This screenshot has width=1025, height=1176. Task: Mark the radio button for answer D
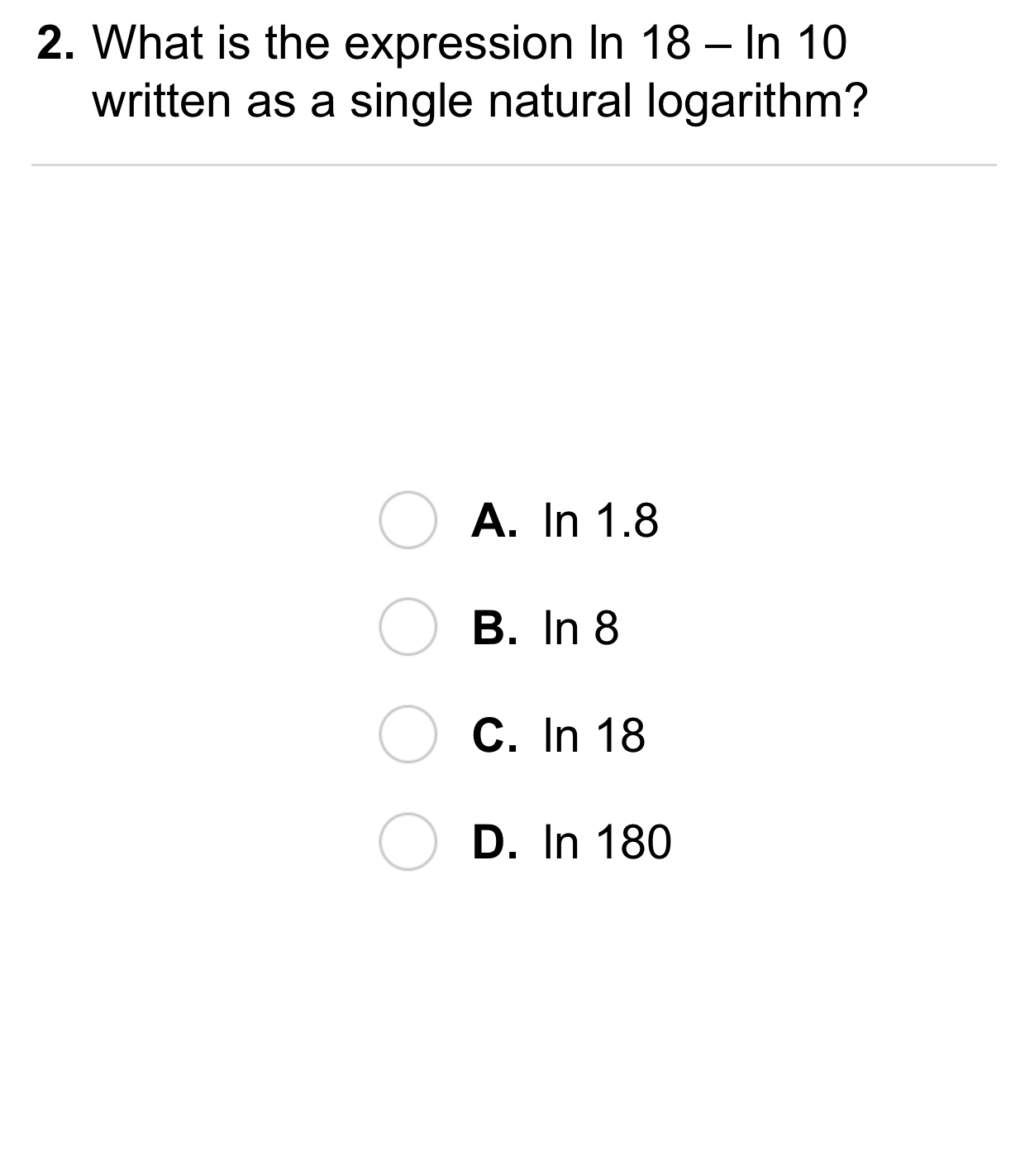408,842
